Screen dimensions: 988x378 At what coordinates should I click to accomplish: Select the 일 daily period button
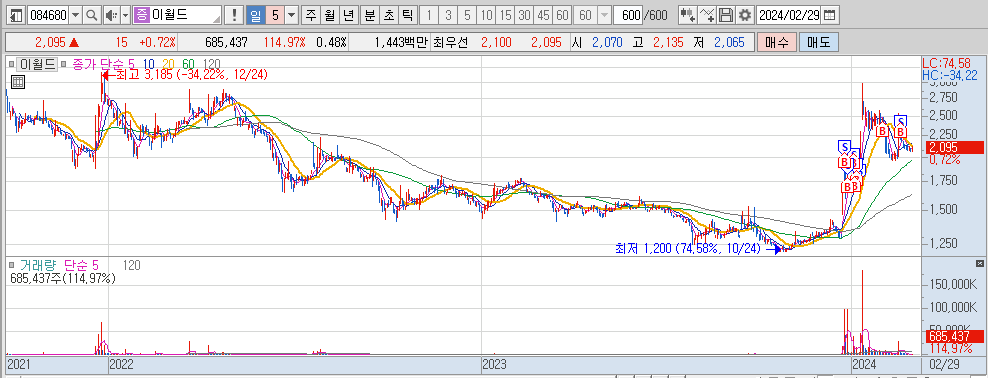pyautogui.click(x=255, y=14)
